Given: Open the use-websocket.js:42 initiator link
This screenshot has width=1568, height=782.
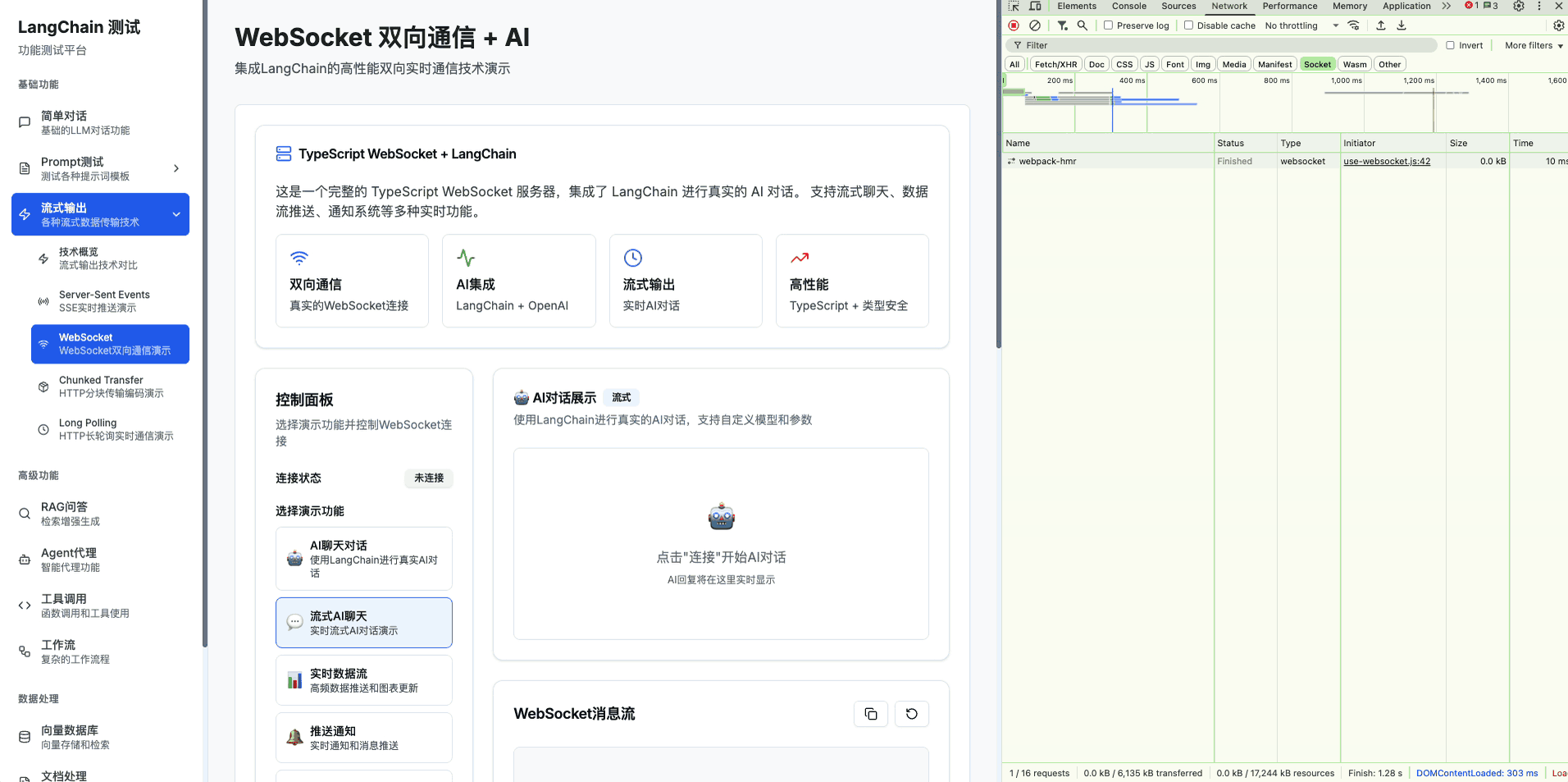Looking at the screenshot, I should (x=1387, y=161).
